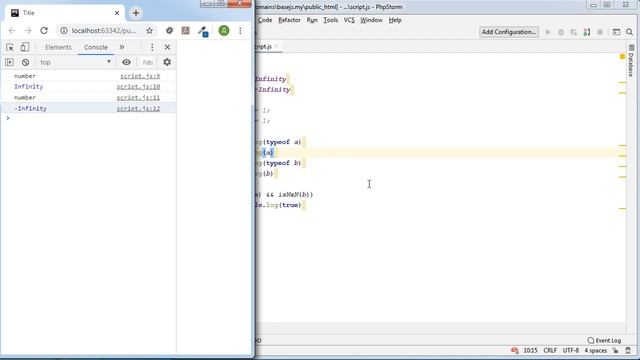Image resolution: width=640 pixels, height=360 pixels.
Task: Open the Chrome three-dot menu
Action: pyautogui.click(x=240, y=31)
